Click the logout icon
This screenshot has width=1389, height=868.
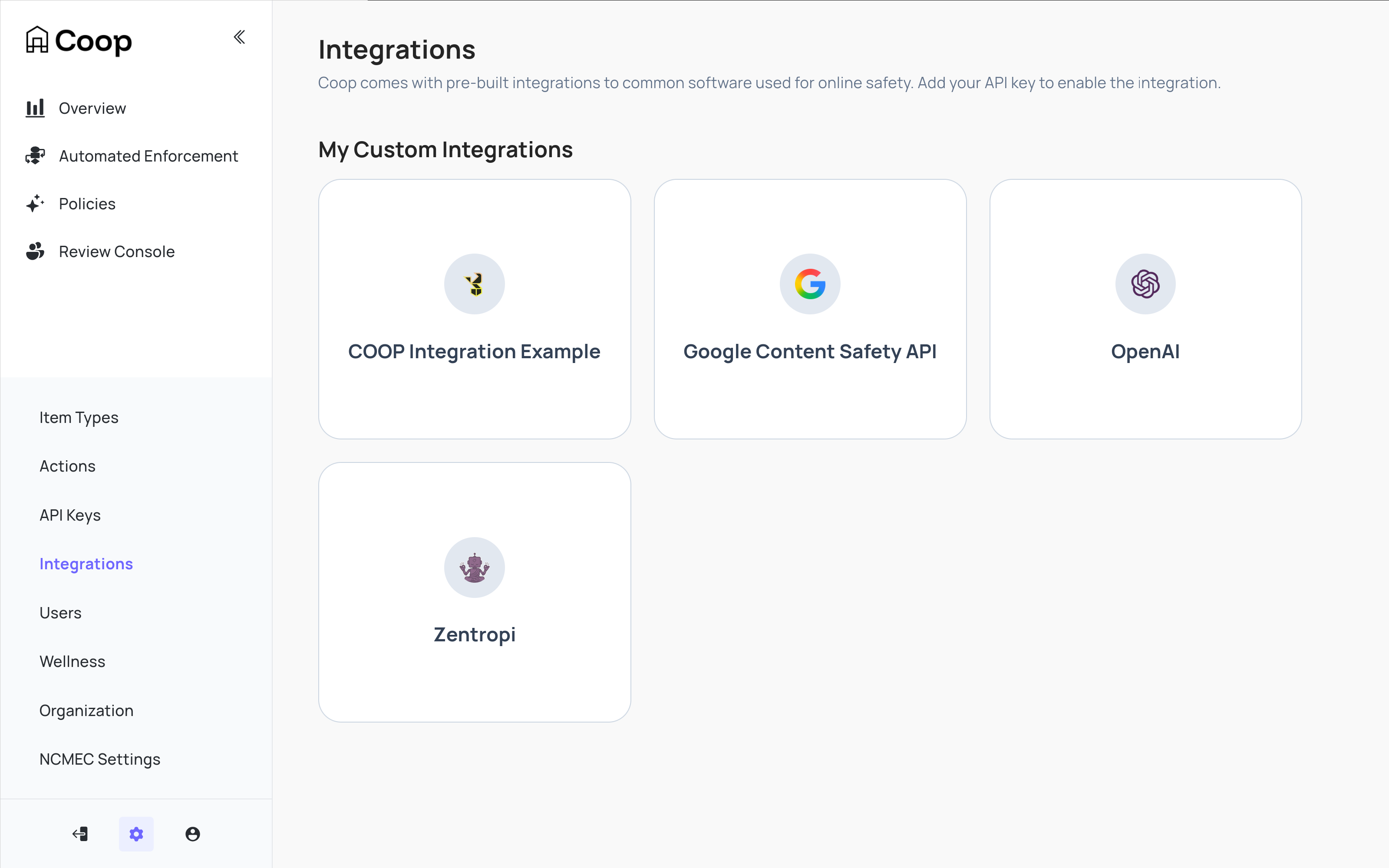pos(80,834)
